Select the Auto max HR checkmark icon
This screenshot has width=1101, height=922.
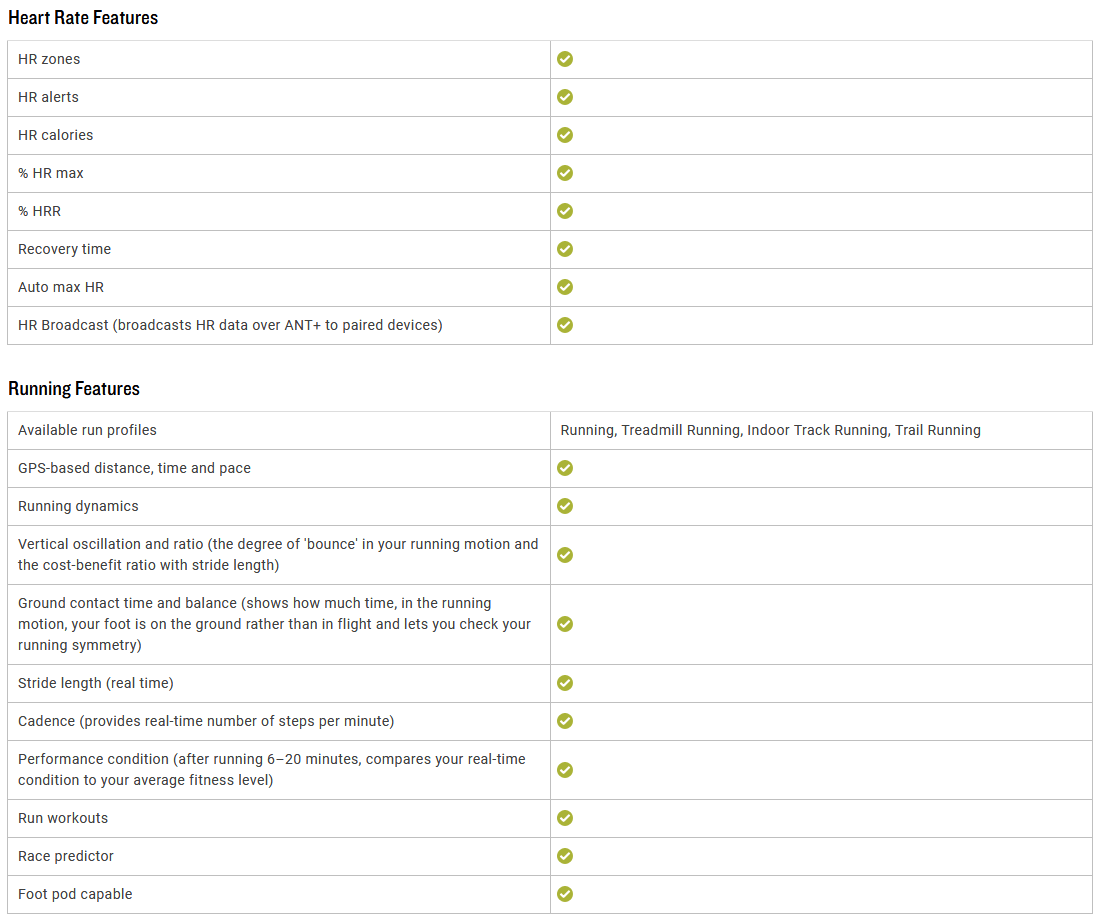[565, 287]
